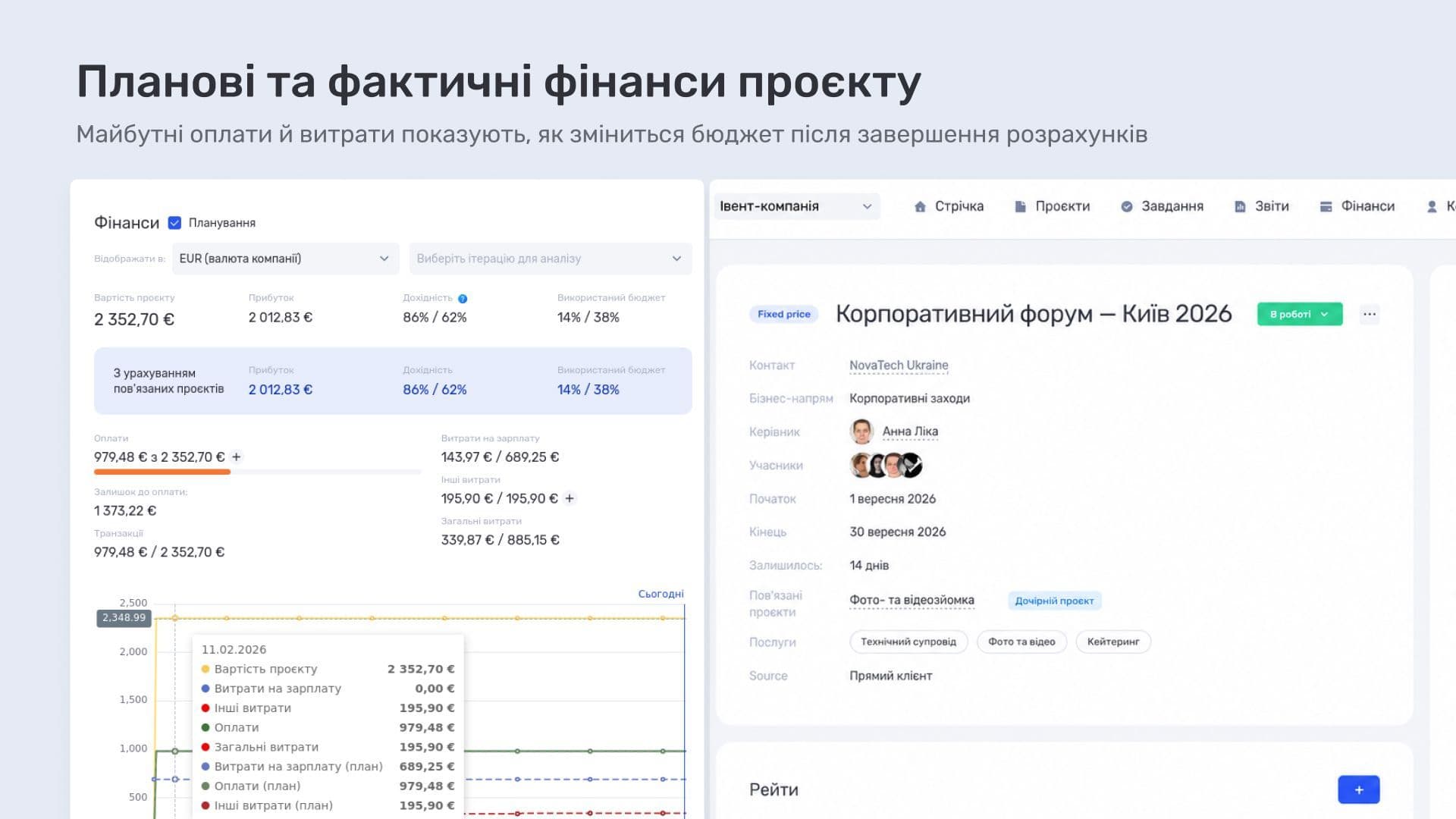Image resolution: width=1456 pixels, height=819 pixels.
Task: Open the Анна Ліка manager link
Action: click(x=910, y=431)
